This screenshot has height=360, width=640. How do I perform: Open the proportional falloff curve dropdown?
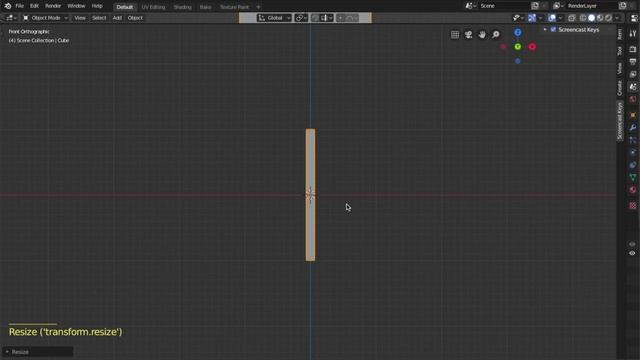[352, 18]
